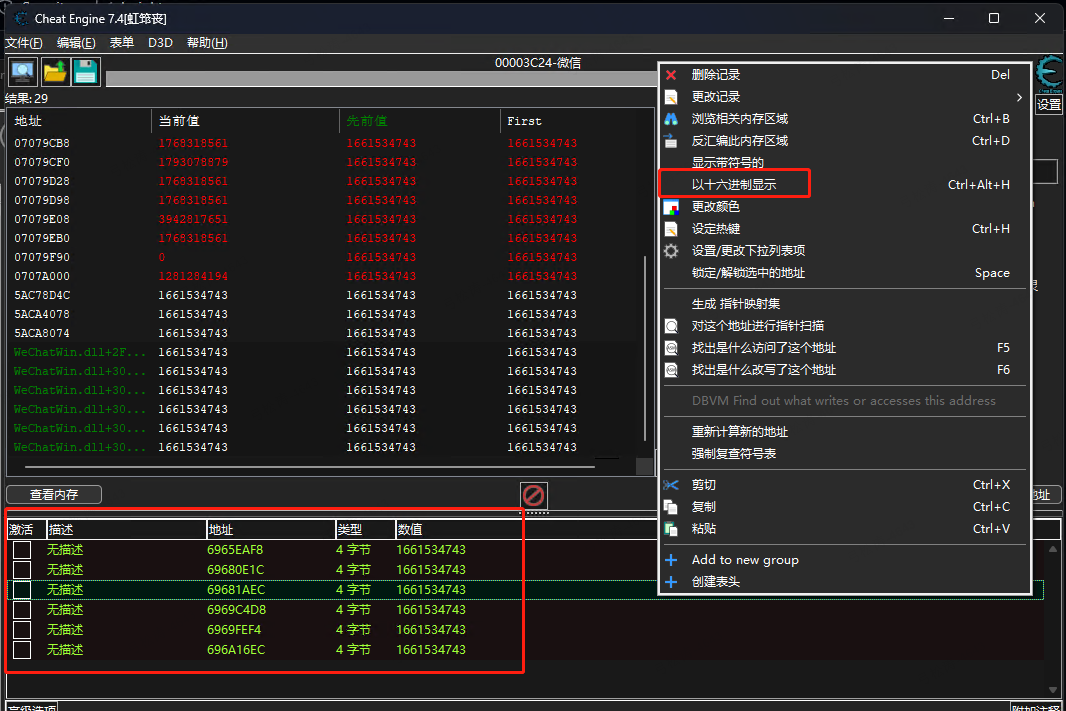Click the red clear-list icon

point(534,496)
